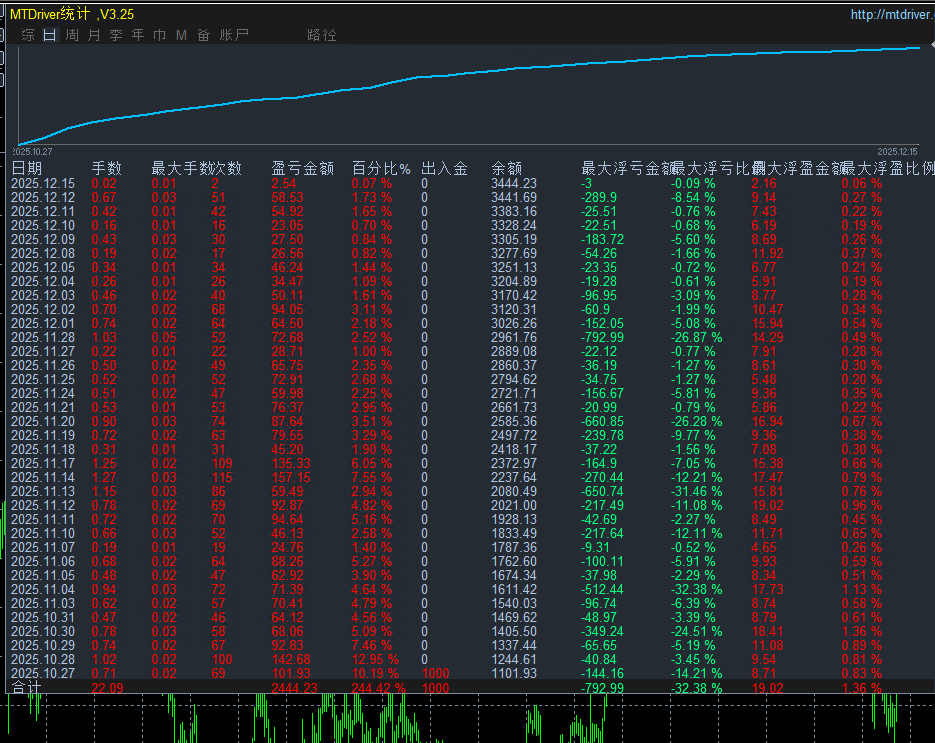Select the 2025.11.20 date row

coord(43,422)
